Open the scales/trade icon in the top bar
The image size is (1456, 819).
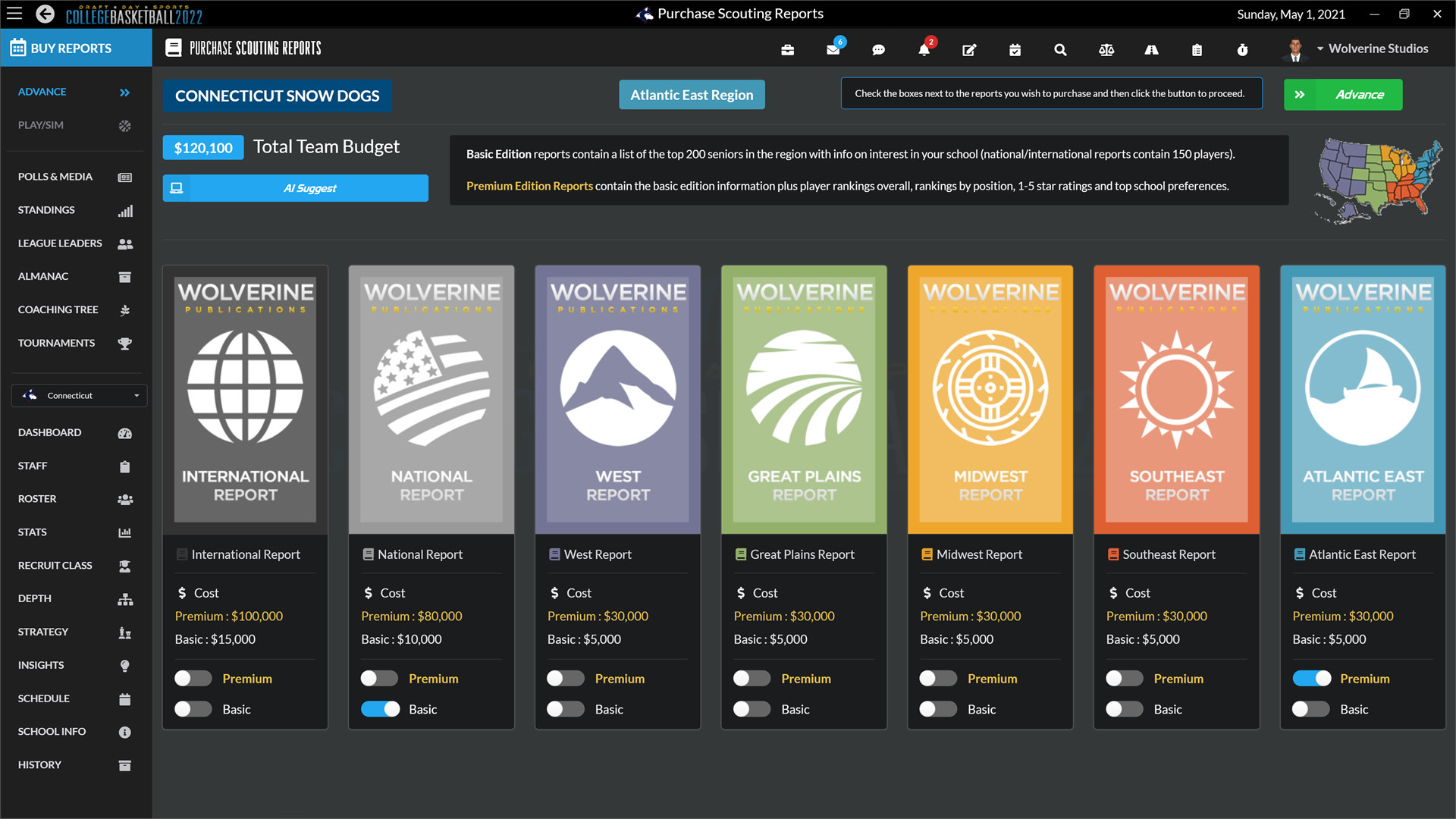pyautogui.click(x=1106, y=49)
